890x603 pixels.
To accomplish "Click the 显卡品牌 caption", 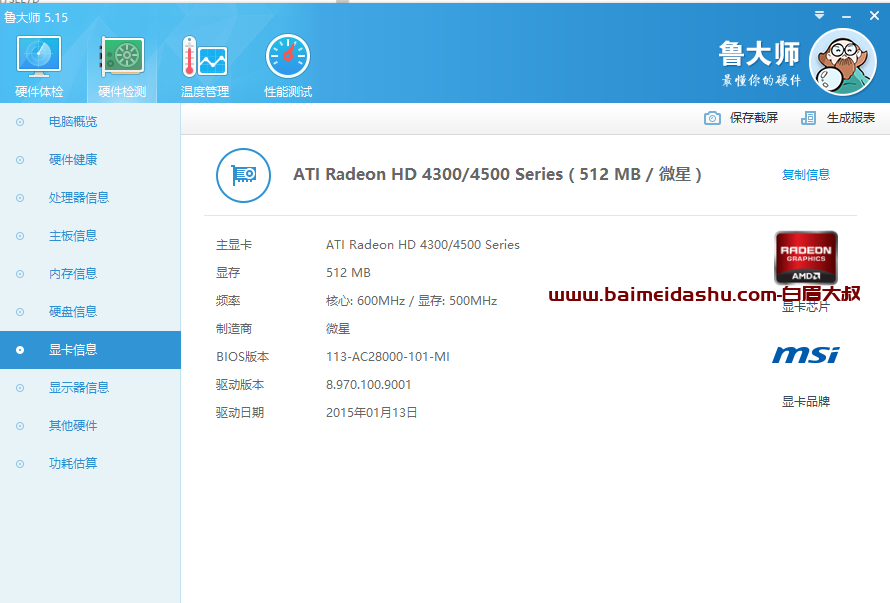I will pyautogui.click(x=805, y=402).
